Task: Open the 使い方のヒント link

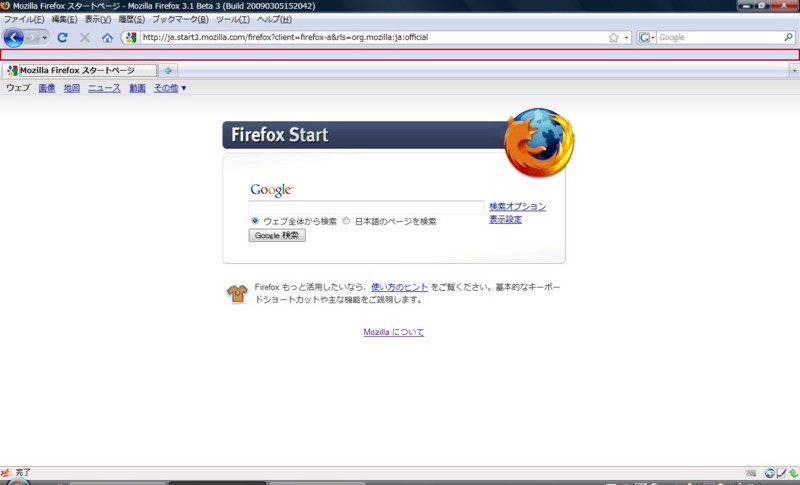Action: point(399,287)
